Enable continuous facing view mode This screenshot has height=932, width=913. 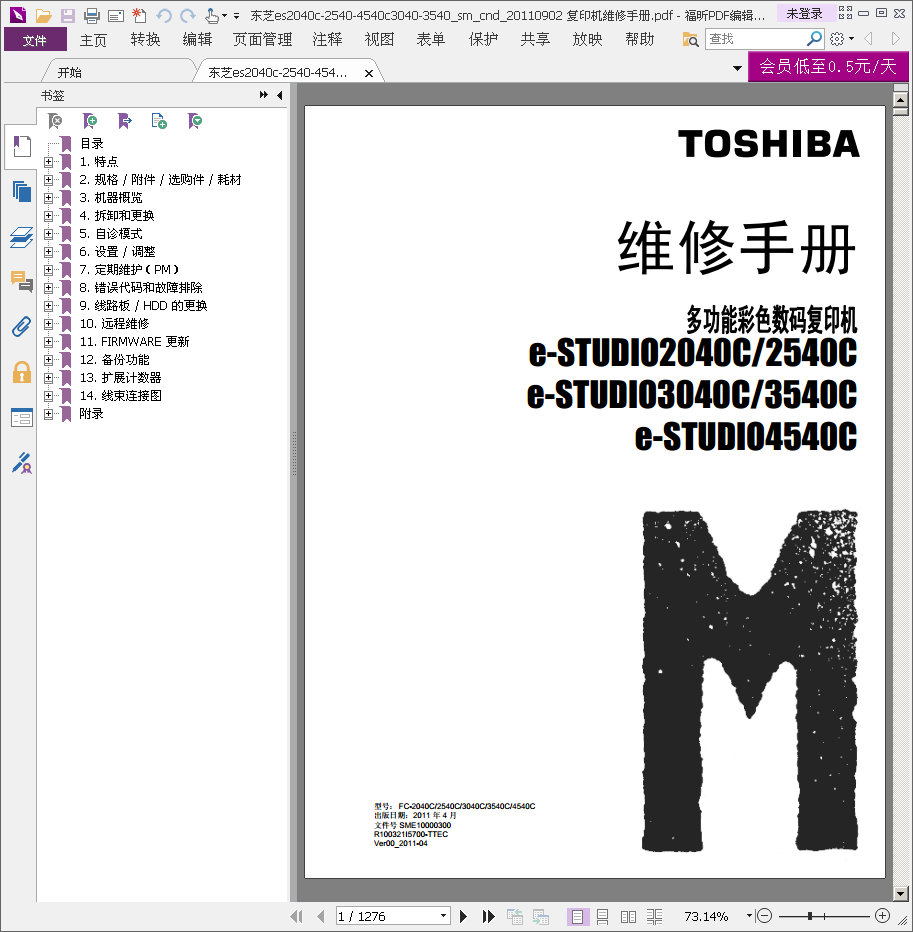click(x=654, y=917)
